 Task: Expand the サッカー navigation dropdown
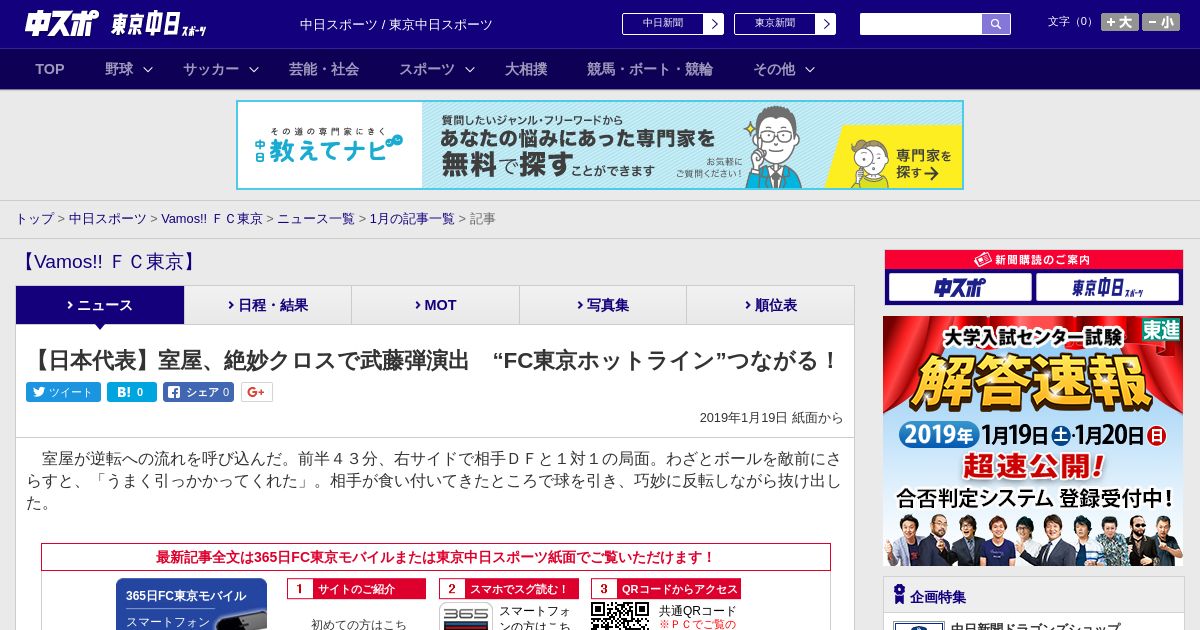click(221, 69)
